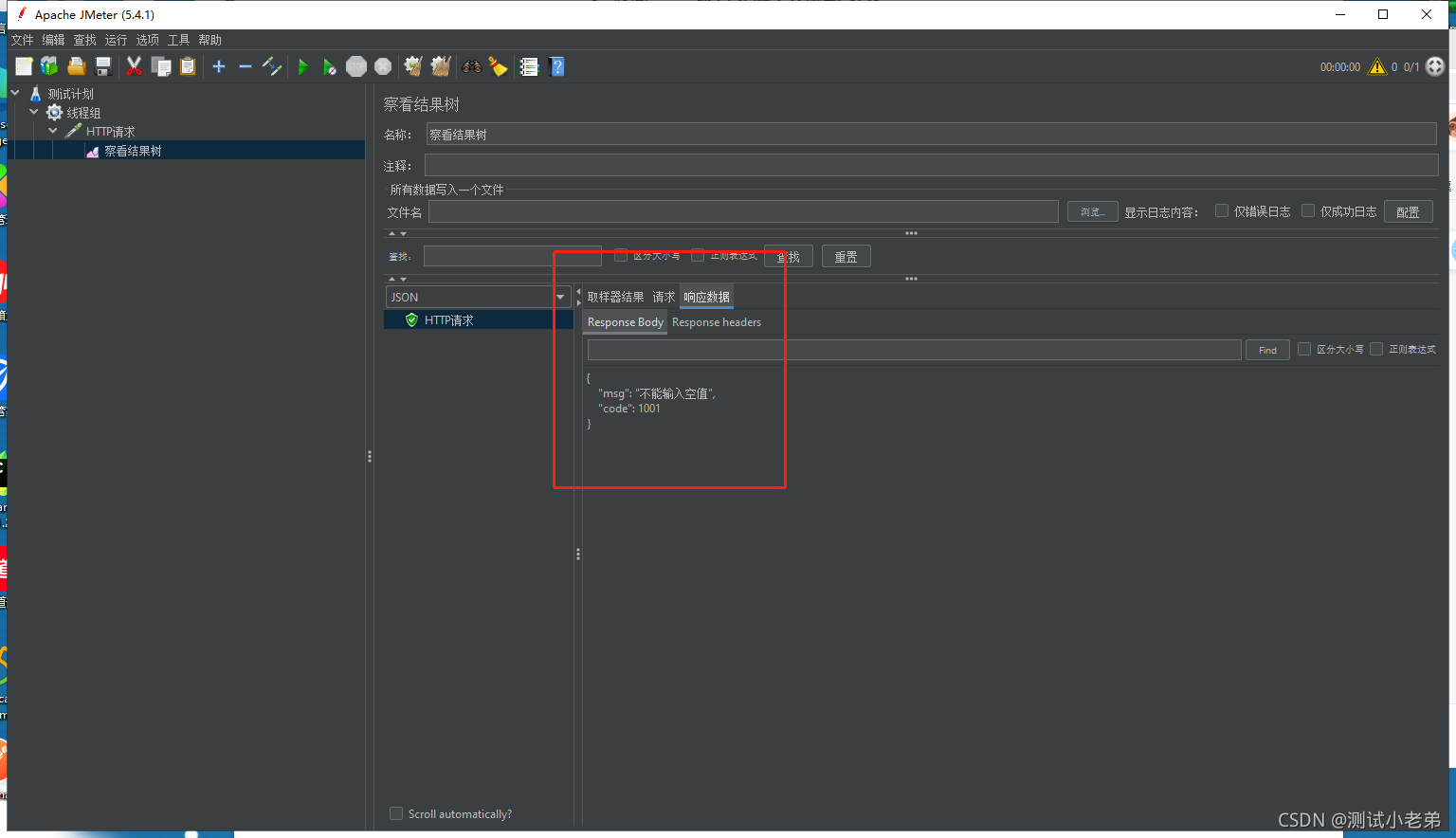Open the JSON view format dropdown
Viewport: 1456px width, 838px height.
coord(560,297)
